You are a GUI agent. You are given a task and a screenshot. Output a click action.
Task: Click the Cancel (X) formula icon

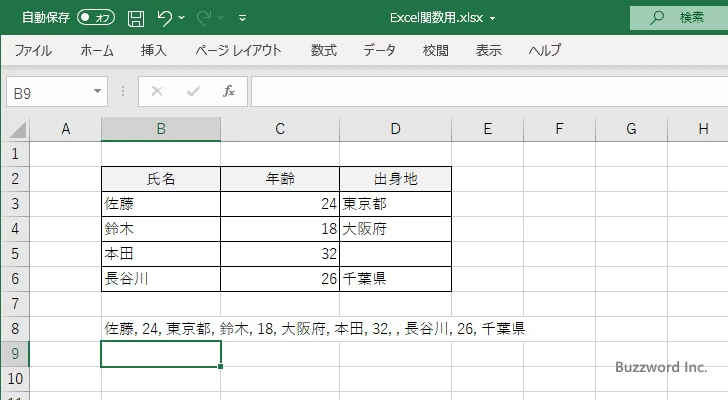point(157,91)
